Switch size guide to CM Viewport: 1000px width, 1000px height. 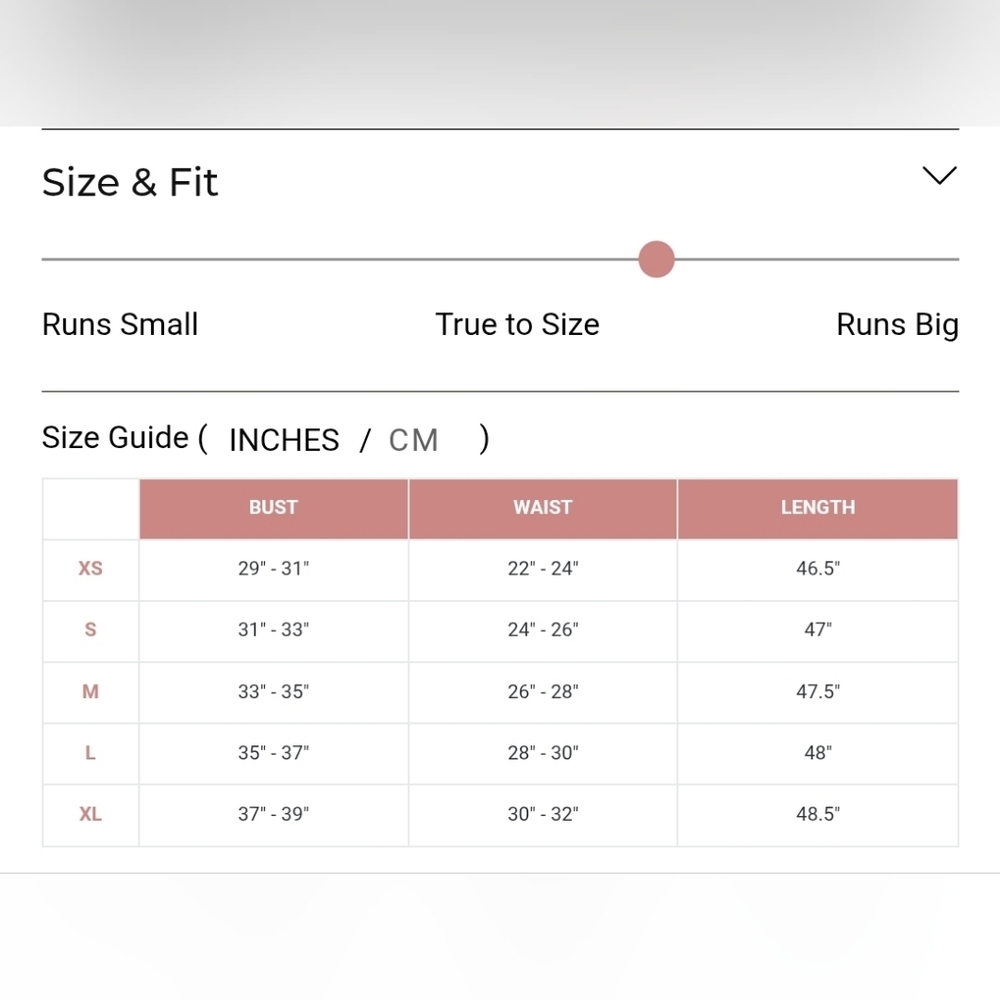point(413,440)
